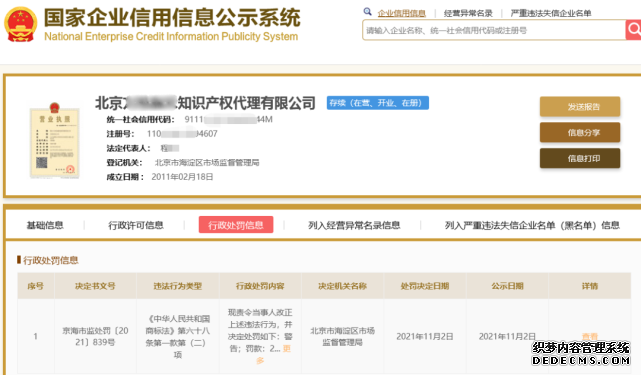Image resolution: width=641 pixels, height=375 pixels.
Task: Click the 信息分享 button
Action: [580, 132]
